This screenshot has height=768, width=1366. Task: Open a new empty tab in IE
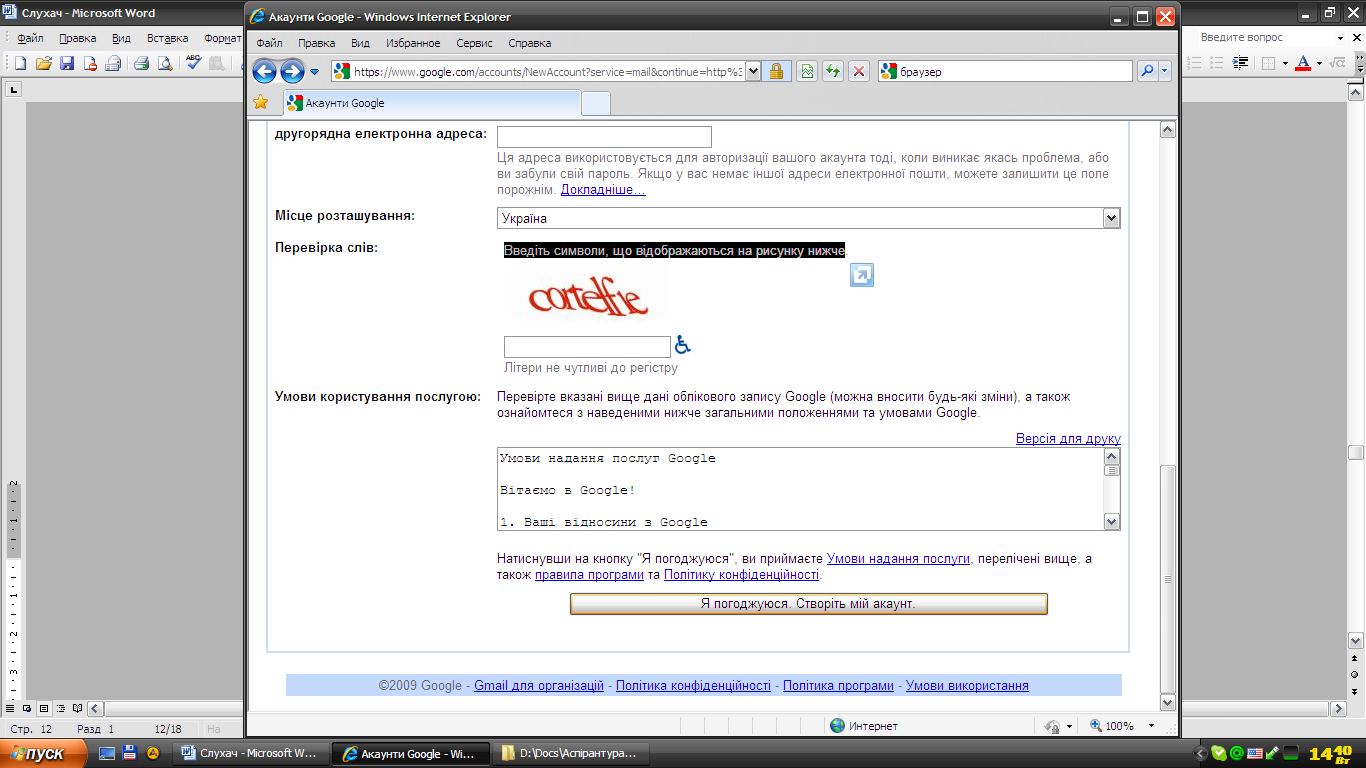click(x=596, y=104)
